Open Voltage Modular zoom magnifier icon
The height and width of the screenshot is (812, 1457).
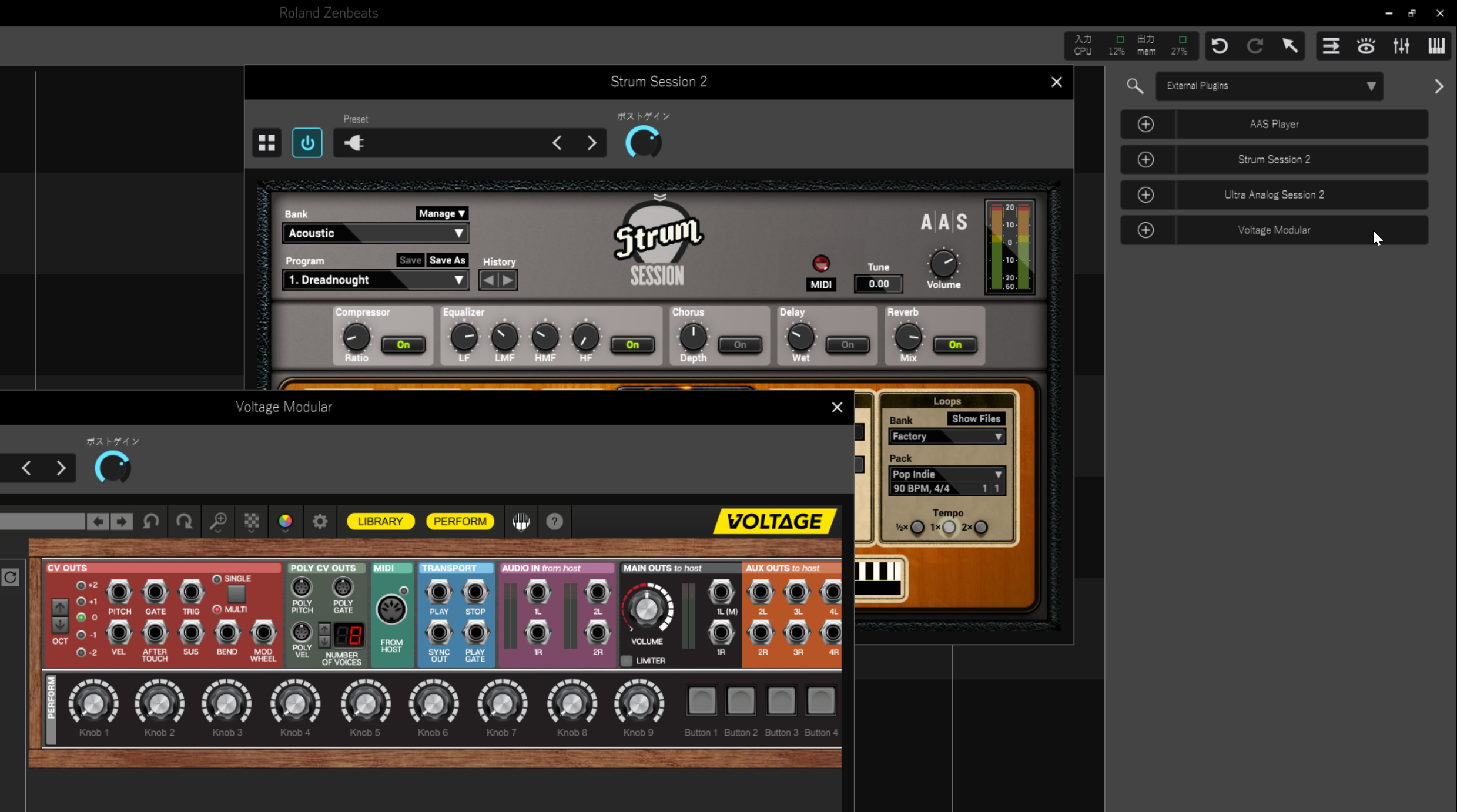218,521
